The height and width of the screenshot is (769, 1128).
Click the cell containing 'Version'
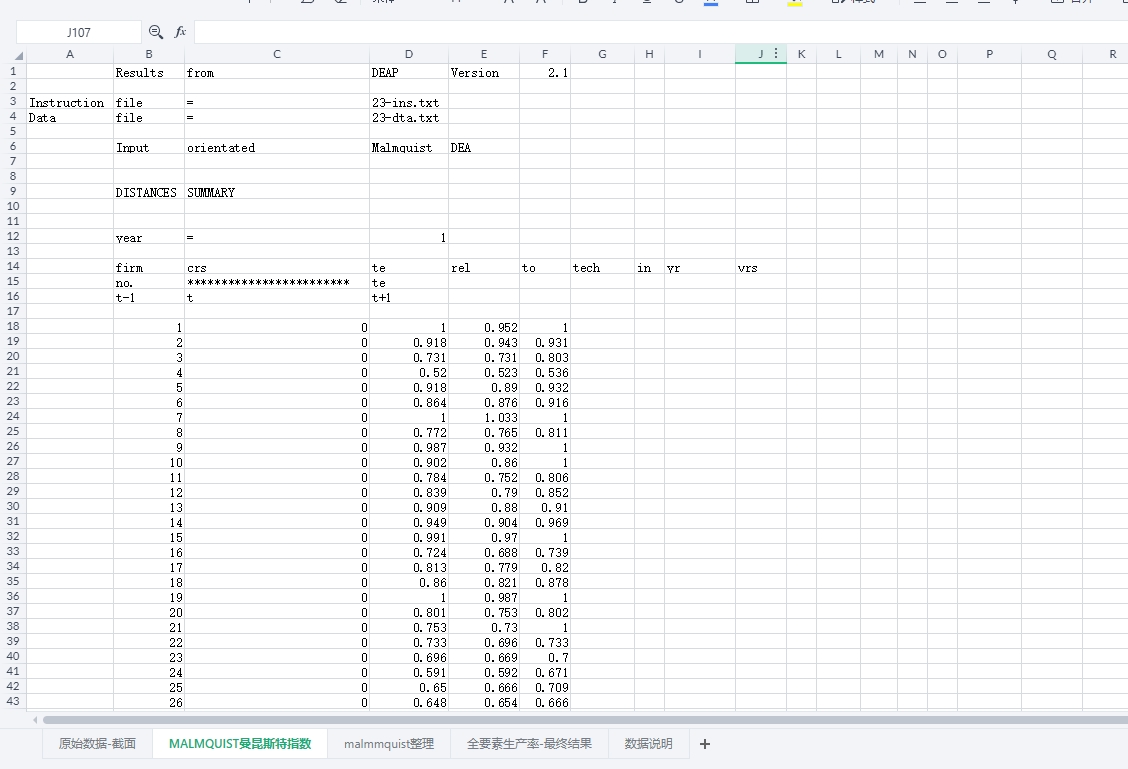click(x=483, y=72)
